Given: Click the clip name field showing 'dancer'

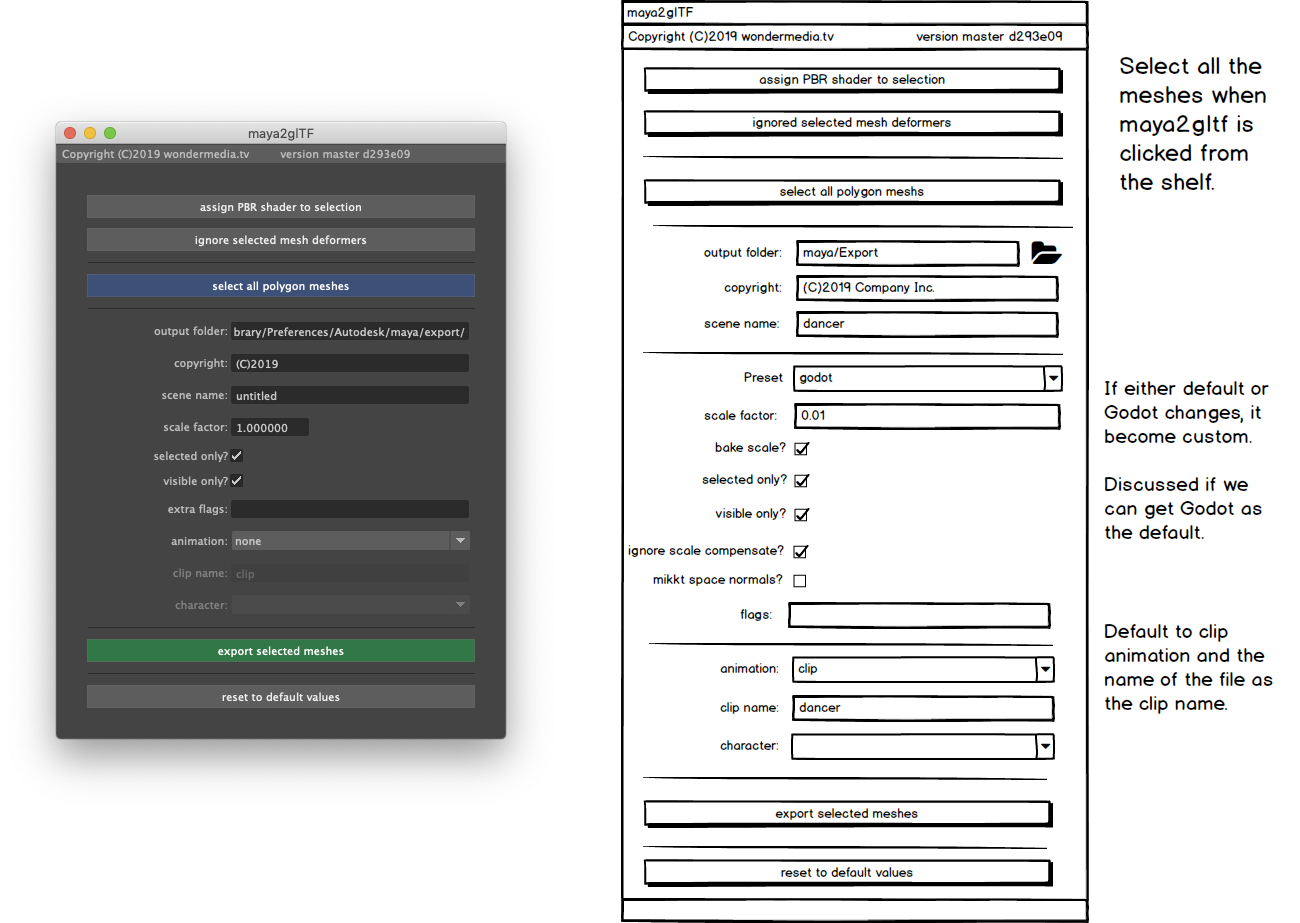Looking at the screenshot, I should (922, 707).
